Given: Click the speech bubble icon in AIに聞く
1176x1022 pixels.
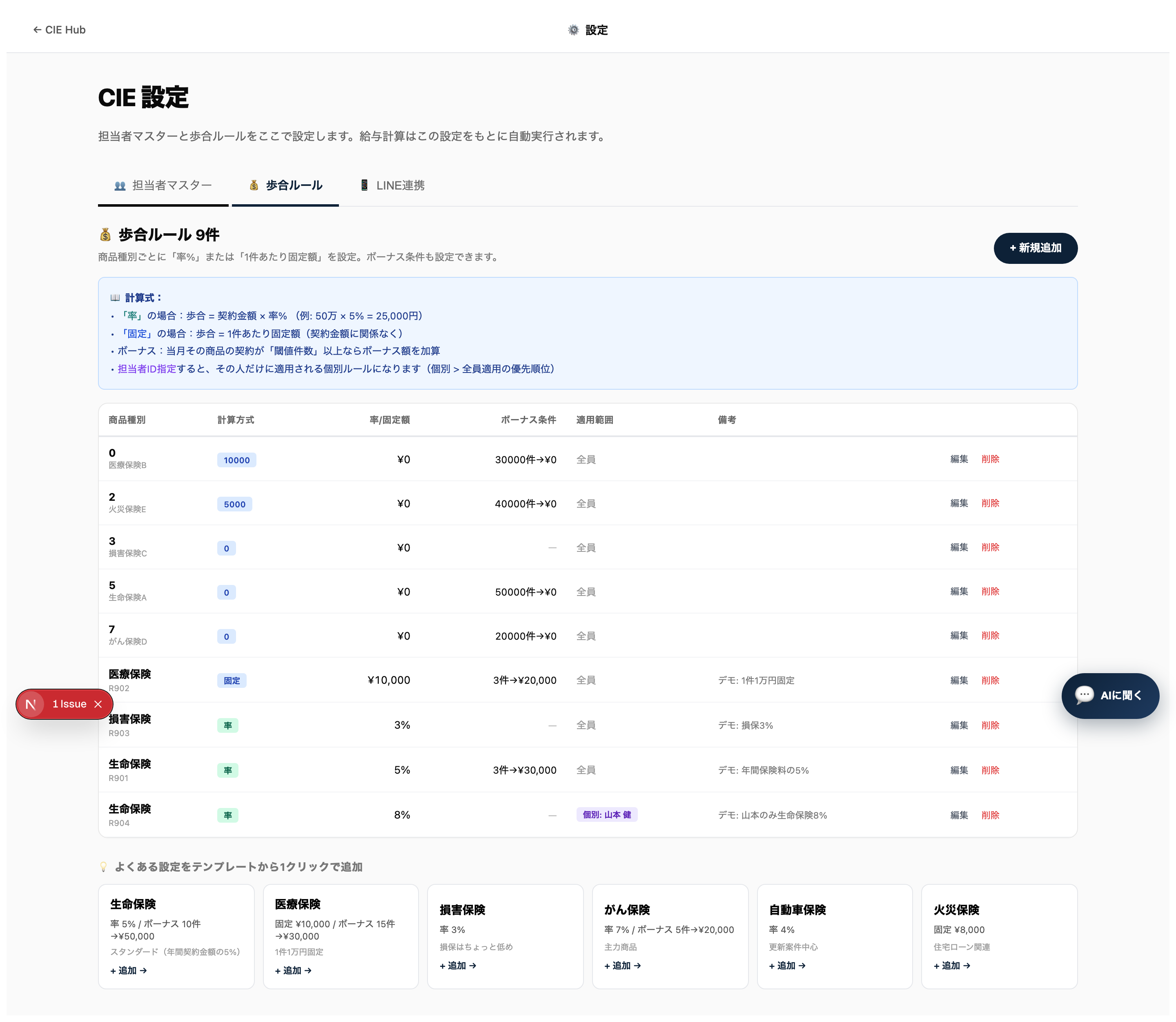Looking at the screenshot, I should pos(1084,695).
